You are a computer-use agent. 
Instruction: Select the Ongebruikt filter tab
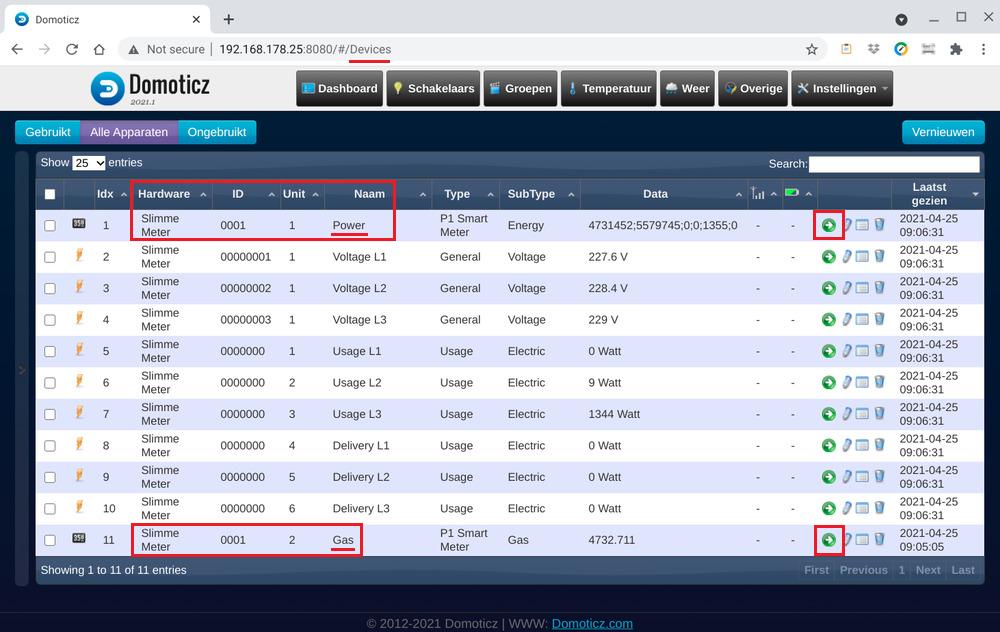(217, 132)
